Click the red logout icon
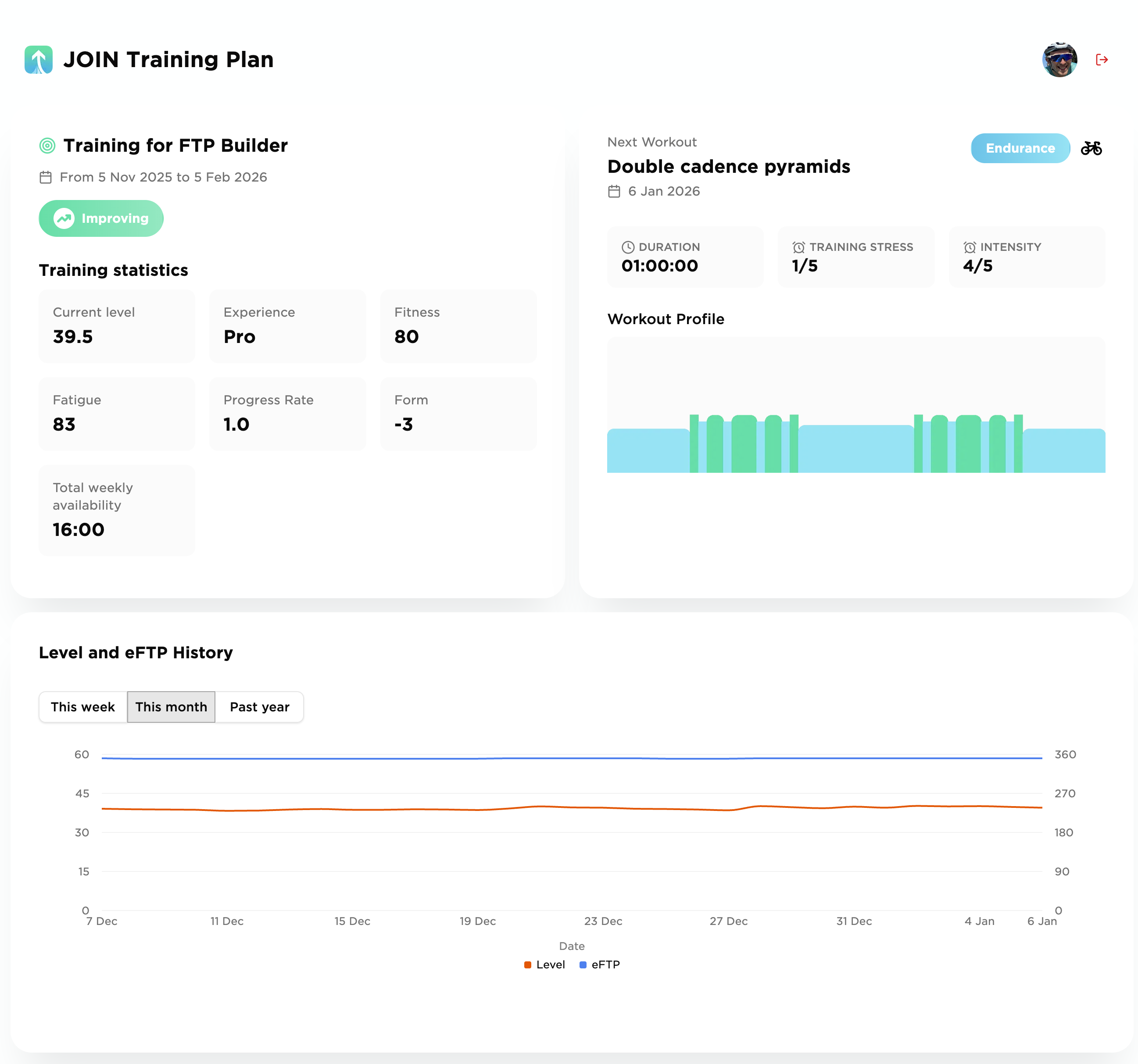Screen dimensions: 1138x1064 [x=1101, y=60]
